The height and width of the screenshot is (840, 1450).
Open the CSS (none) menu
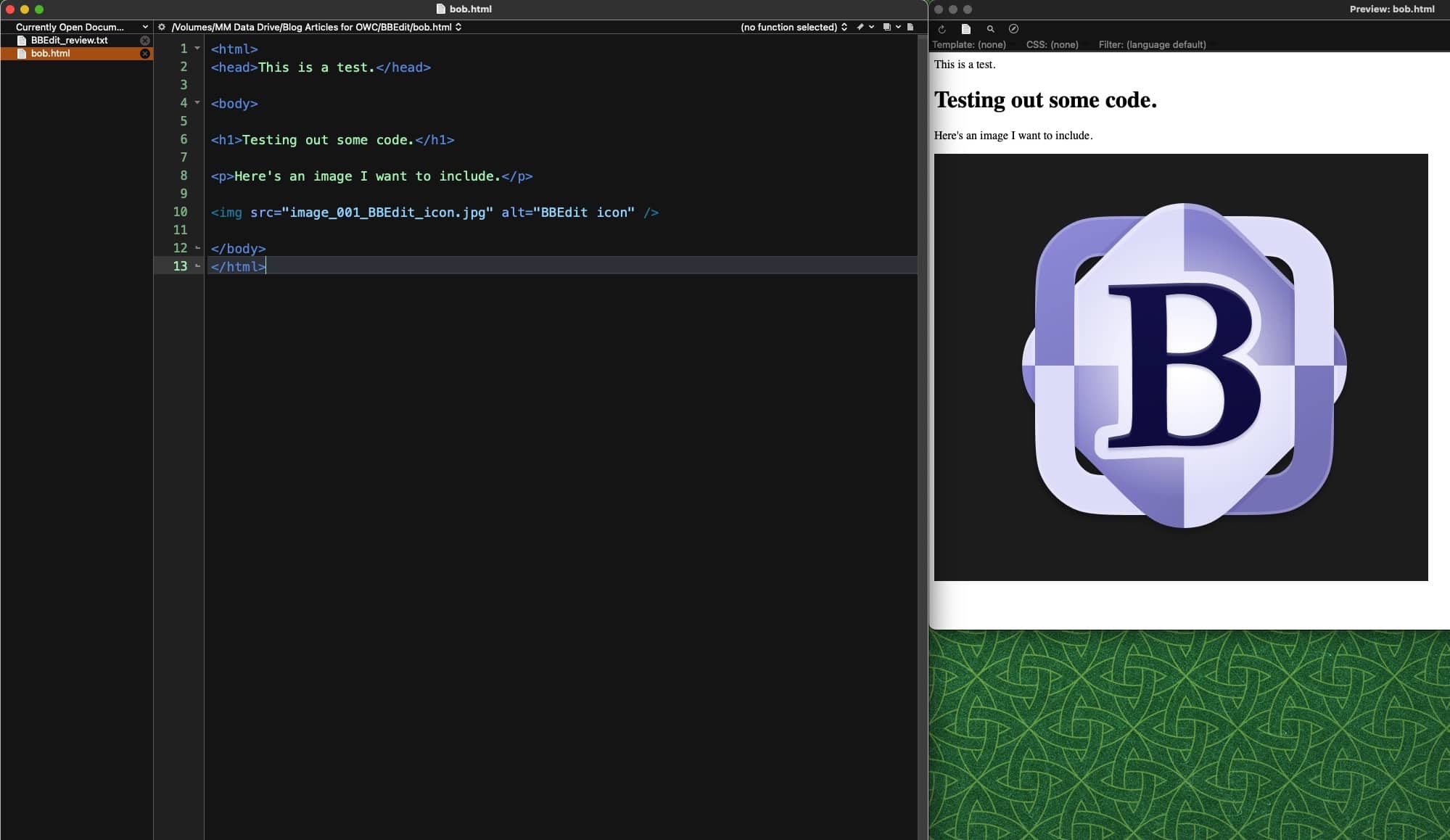(1052, 44)
